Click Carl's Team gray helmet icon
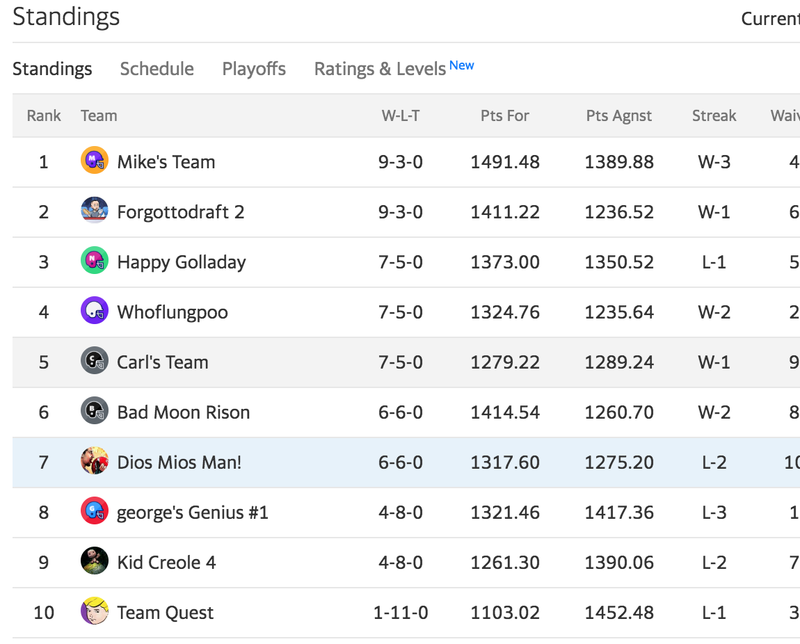Image resolution: width=800 pixels, height=644 pixels. click(94, 360)
